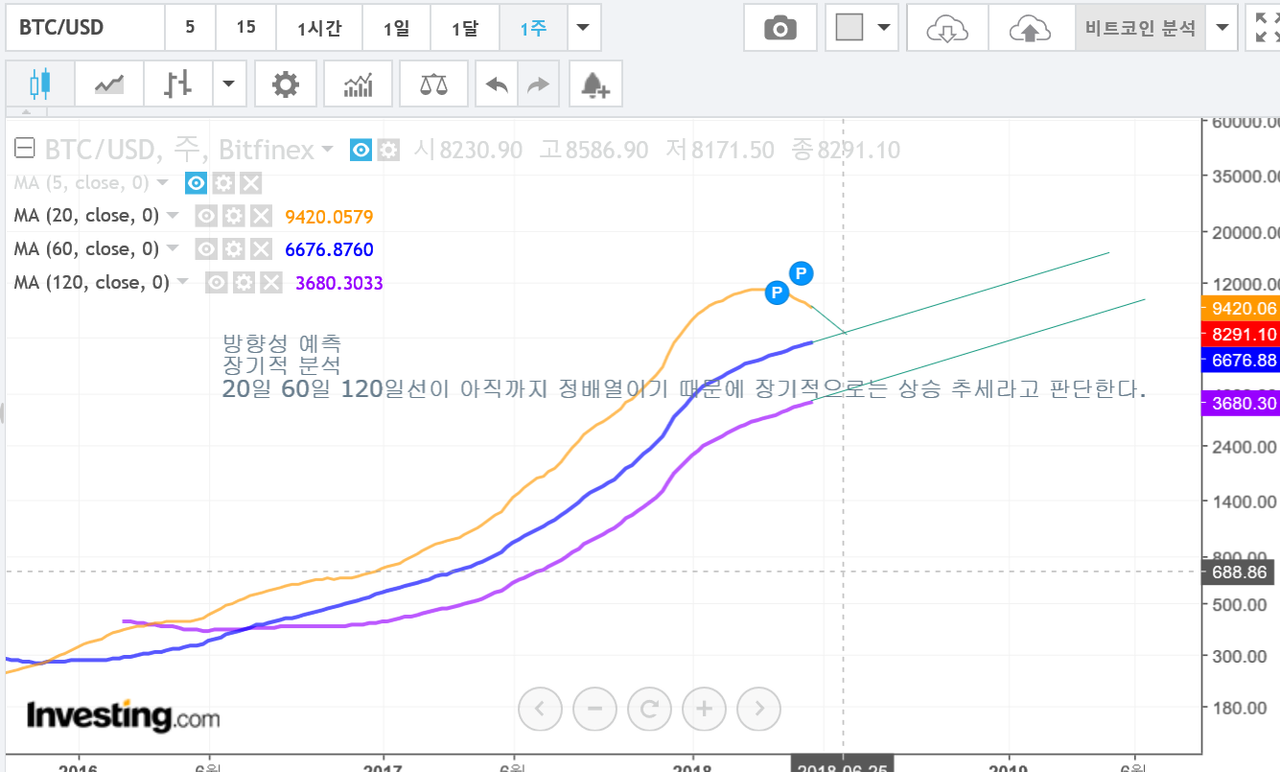Screen dimensions: 1280x772
Task: Click the balance-scale compare icon
Action: tap(434, 84)
